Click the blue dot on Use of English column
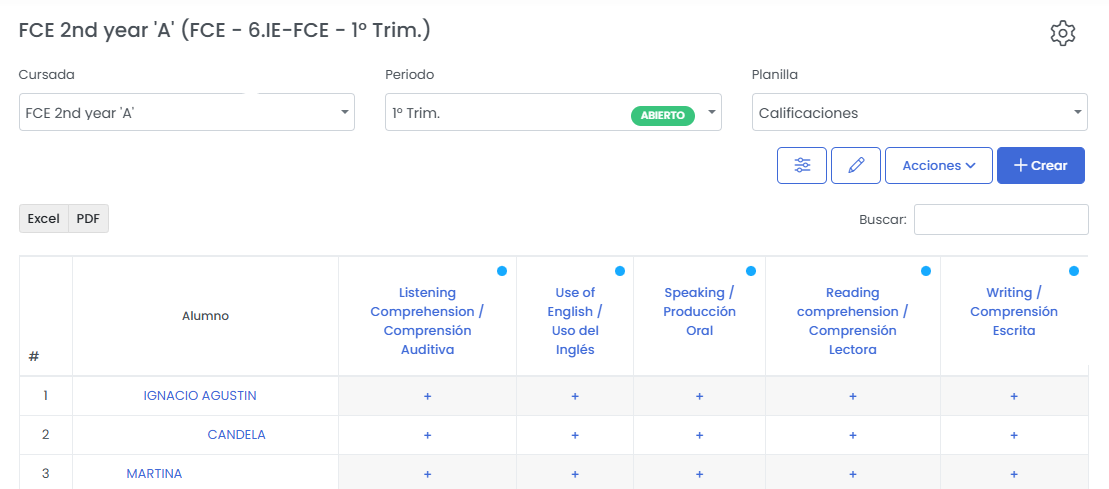The image size is (1109, 489). pyautogui.click(x=620, y=271)
